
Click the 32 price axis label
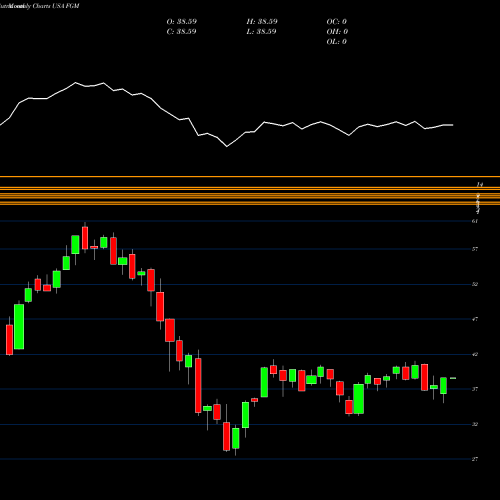475,424
